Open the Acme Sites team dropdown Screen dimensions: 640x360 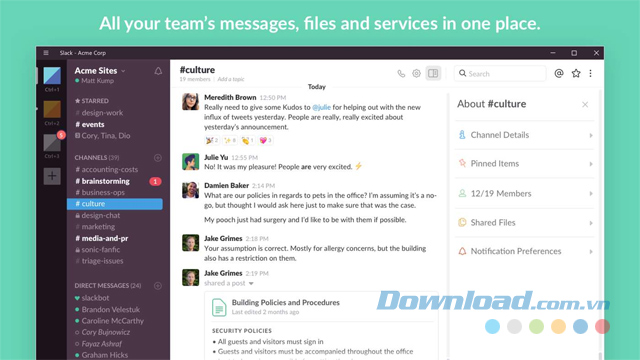pos(100,71)
